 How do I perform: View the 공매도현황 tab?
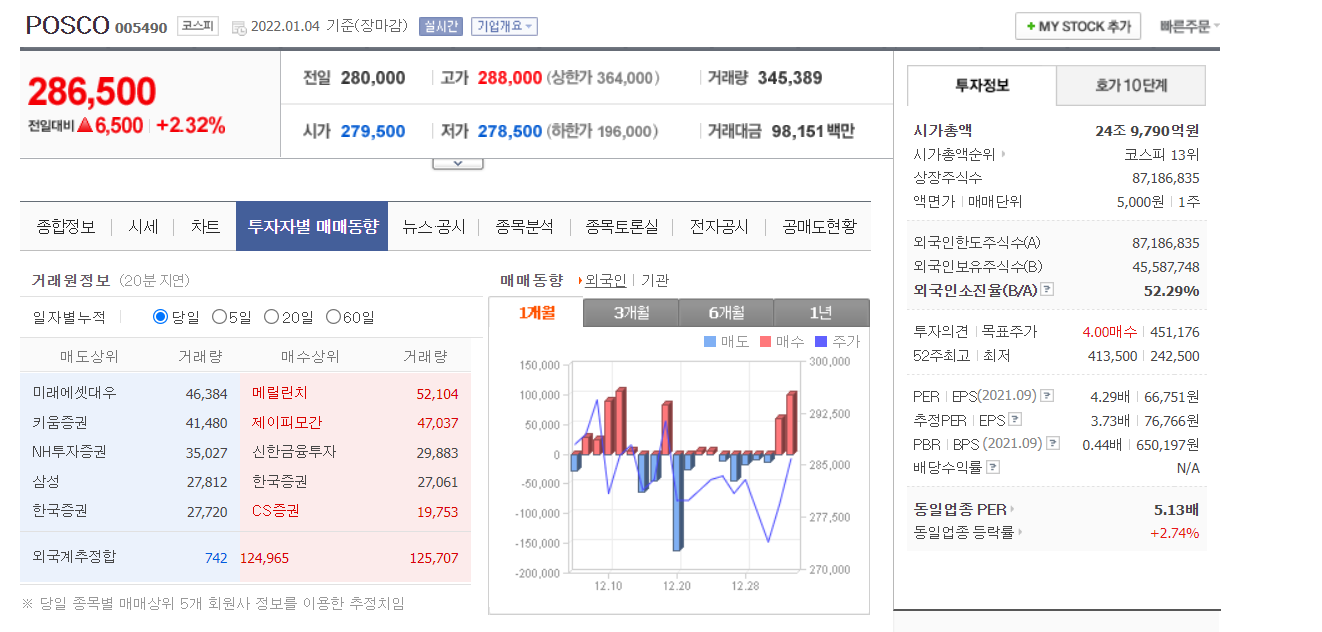[819, 227]
